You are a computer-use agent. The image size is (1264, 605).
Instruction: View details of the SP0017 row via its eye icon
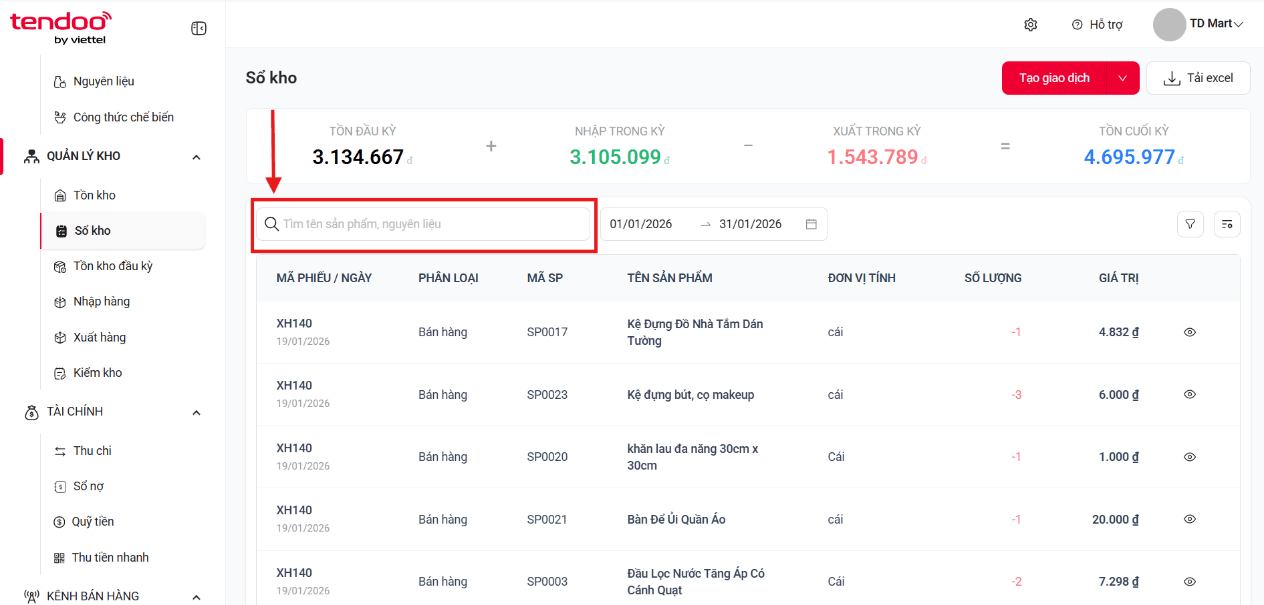click(1190, 332)
